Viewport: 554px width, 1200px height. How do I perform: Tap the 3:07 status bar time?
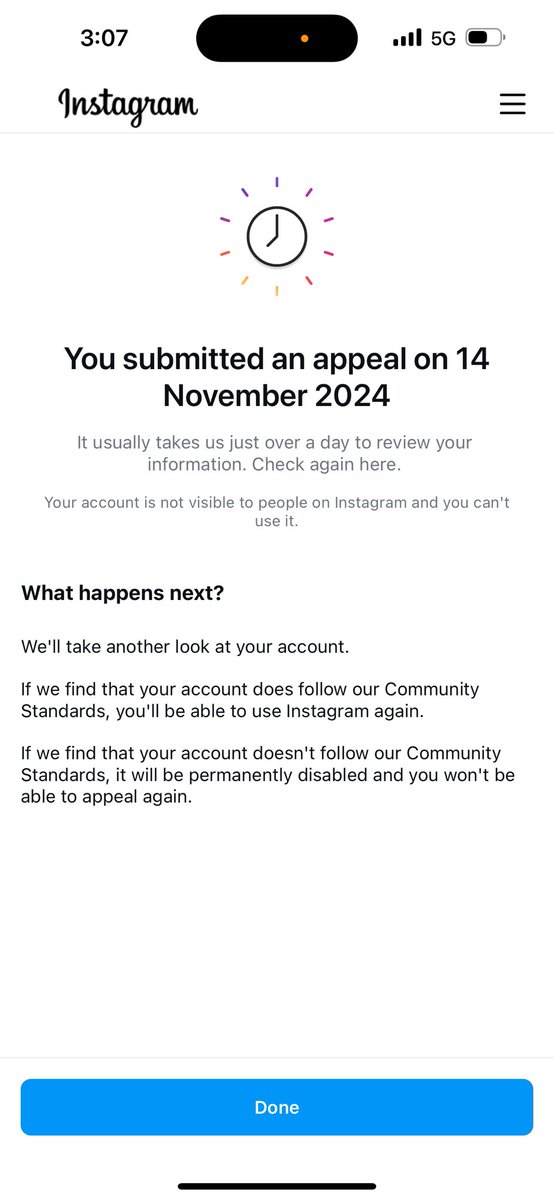point(104,38)
